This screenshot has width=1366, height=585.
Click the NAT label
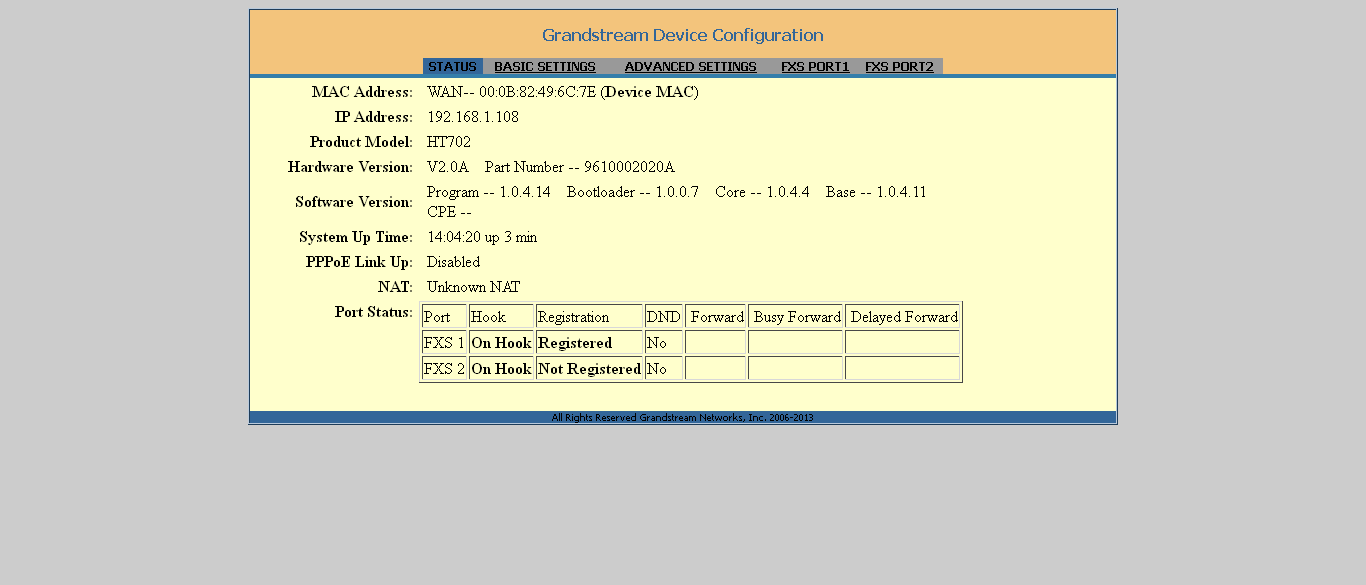point(395,287)
